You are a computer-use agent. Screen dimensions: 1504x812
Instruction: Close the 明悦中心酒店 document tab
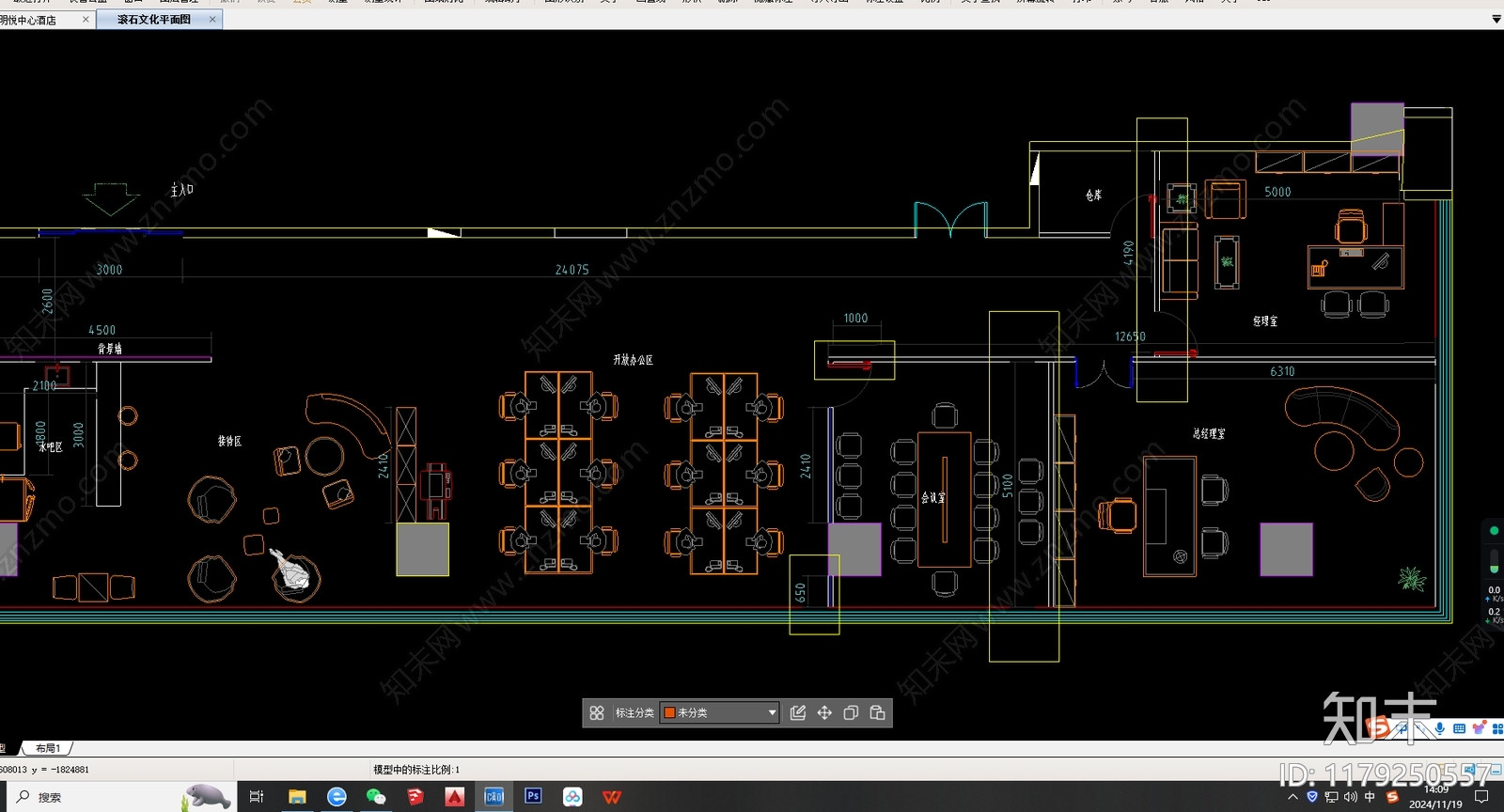pyautogui.click(x=86, y=20)
